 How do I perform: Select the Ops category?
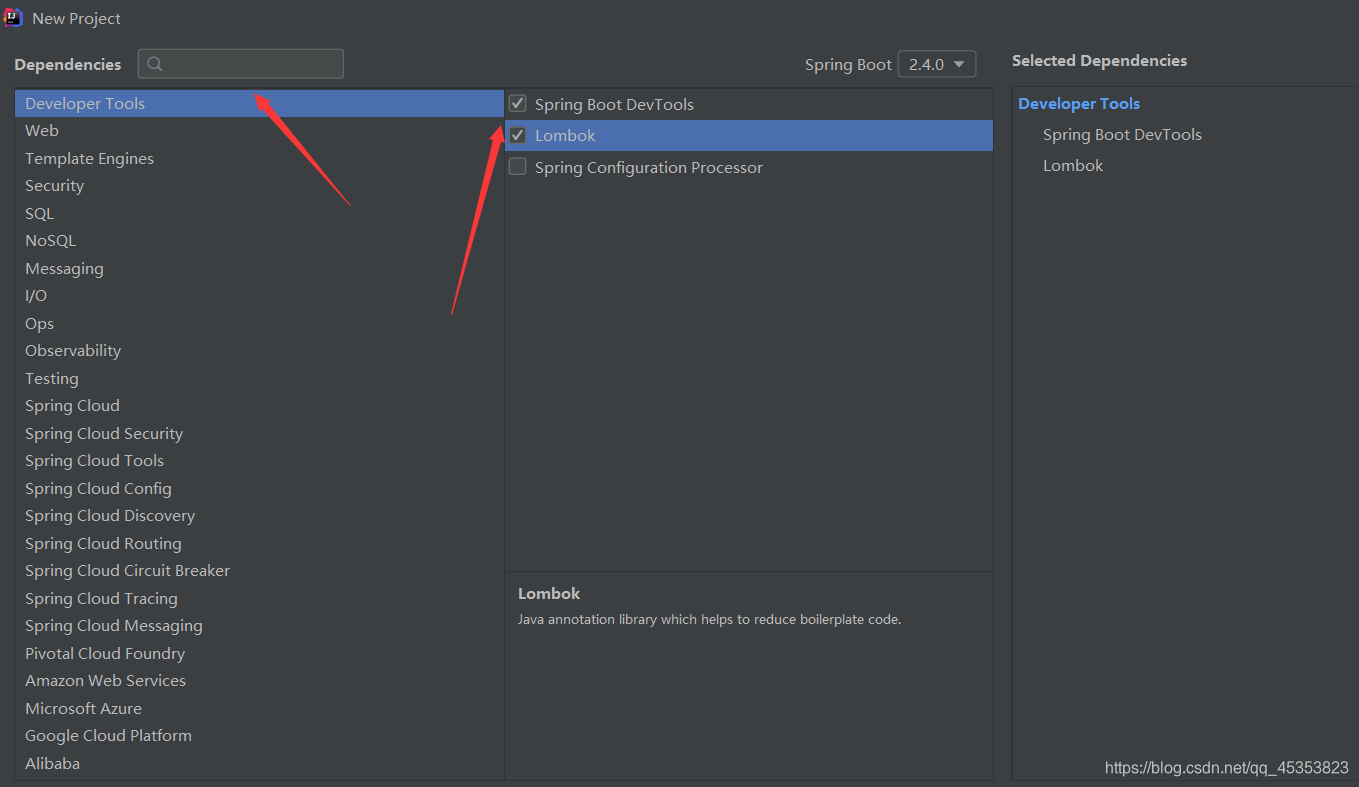(259, 323)
